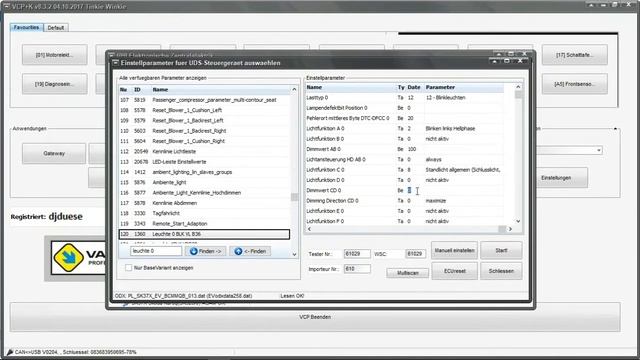Click the Gateway button

54,153
